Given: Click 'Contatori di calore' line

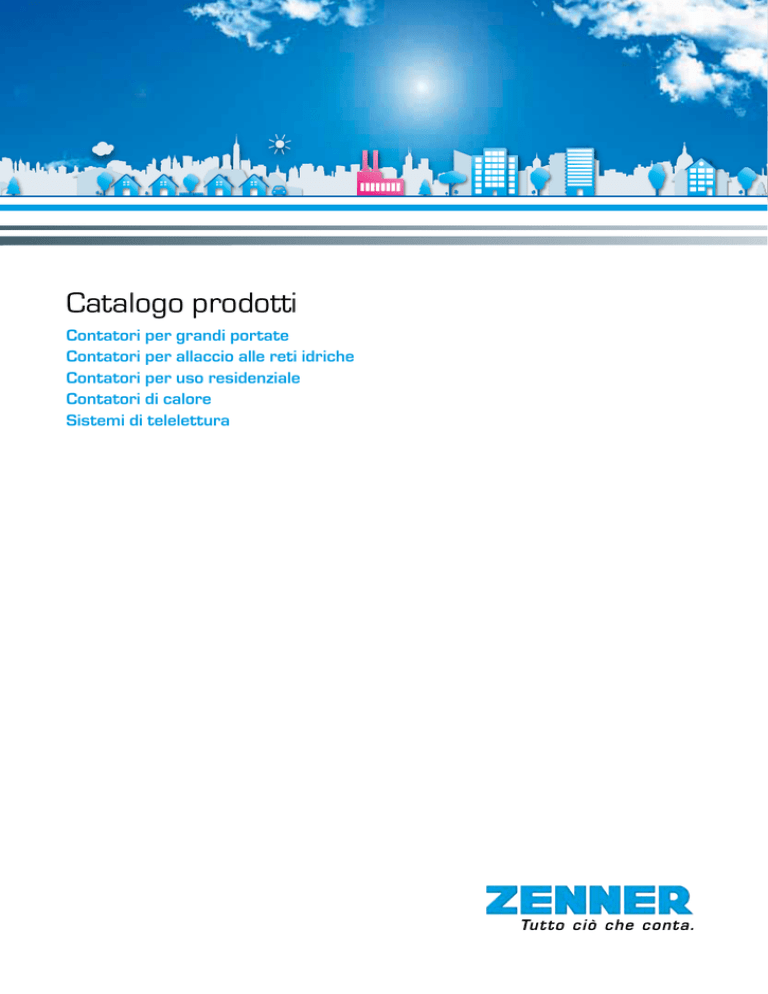Looking at the screenshot, I should [139, 399].
